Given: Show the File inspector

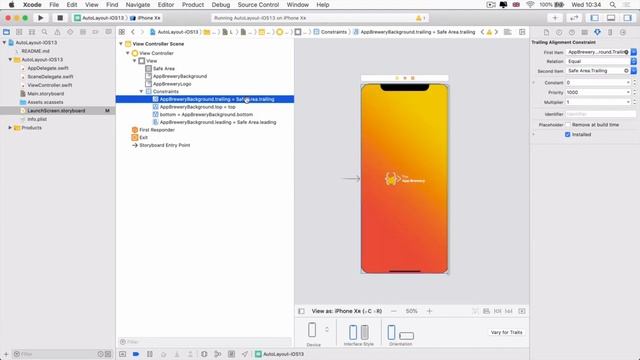Looking at the screenshot, I should pos(547,32).
